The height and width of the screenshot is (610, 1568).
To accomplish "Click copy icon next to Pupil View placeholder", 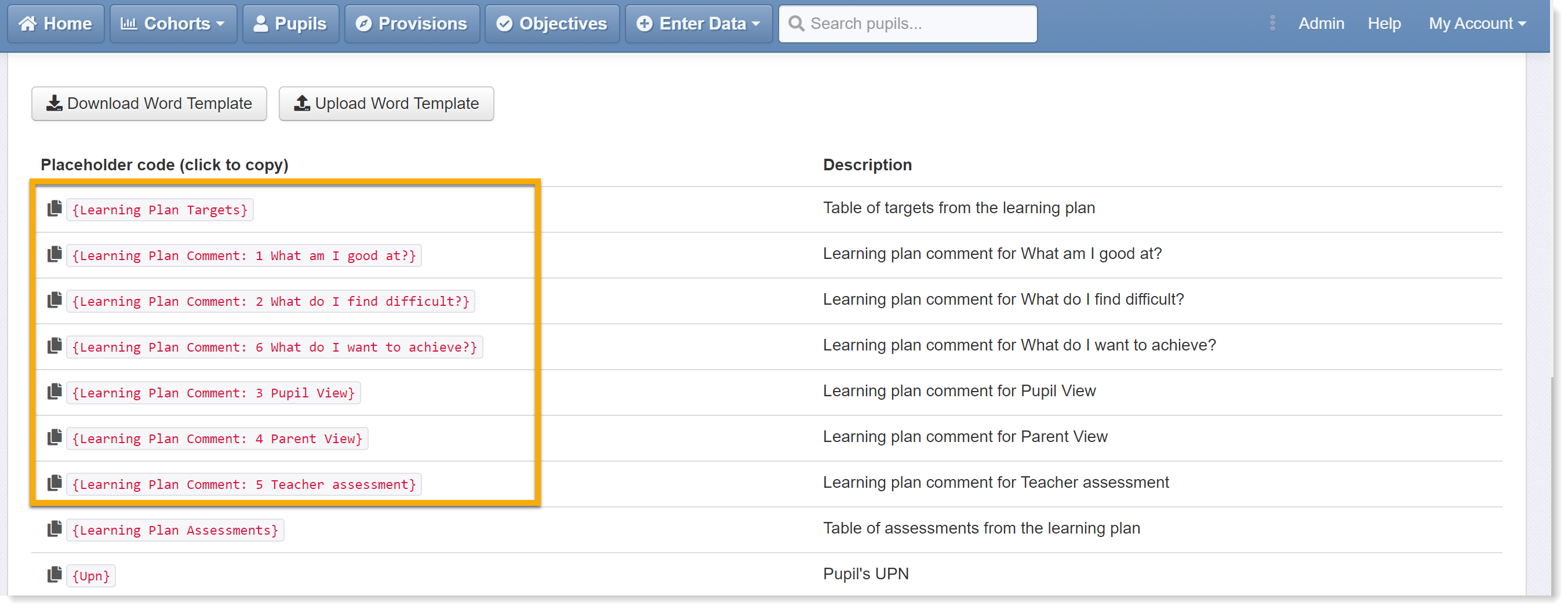I will point(55,392).
